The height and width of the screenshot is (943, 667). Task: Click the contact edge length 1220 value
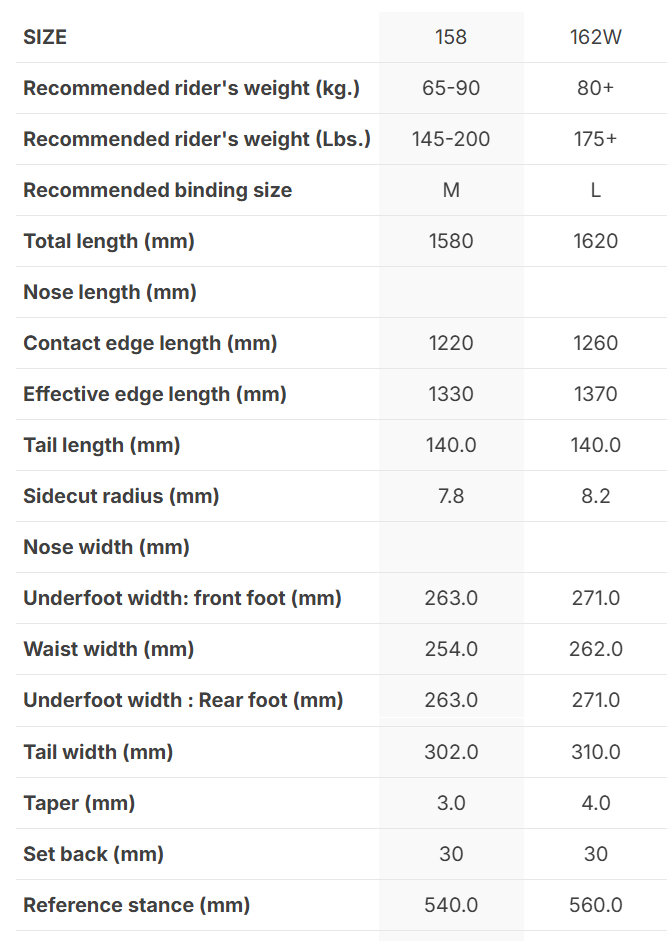(x=451, y=343)
